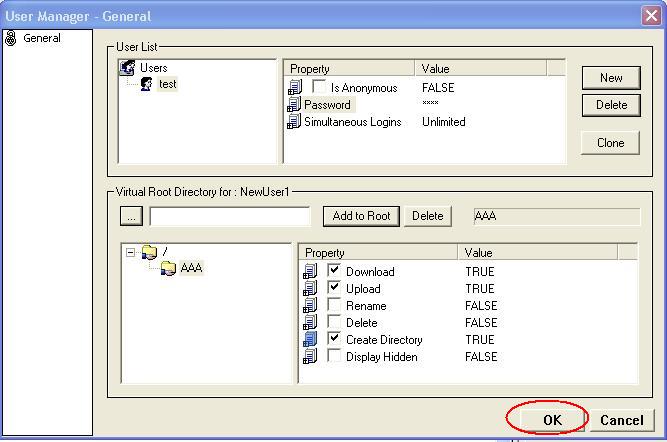Select the Users group icon

(x=127, y=68)
